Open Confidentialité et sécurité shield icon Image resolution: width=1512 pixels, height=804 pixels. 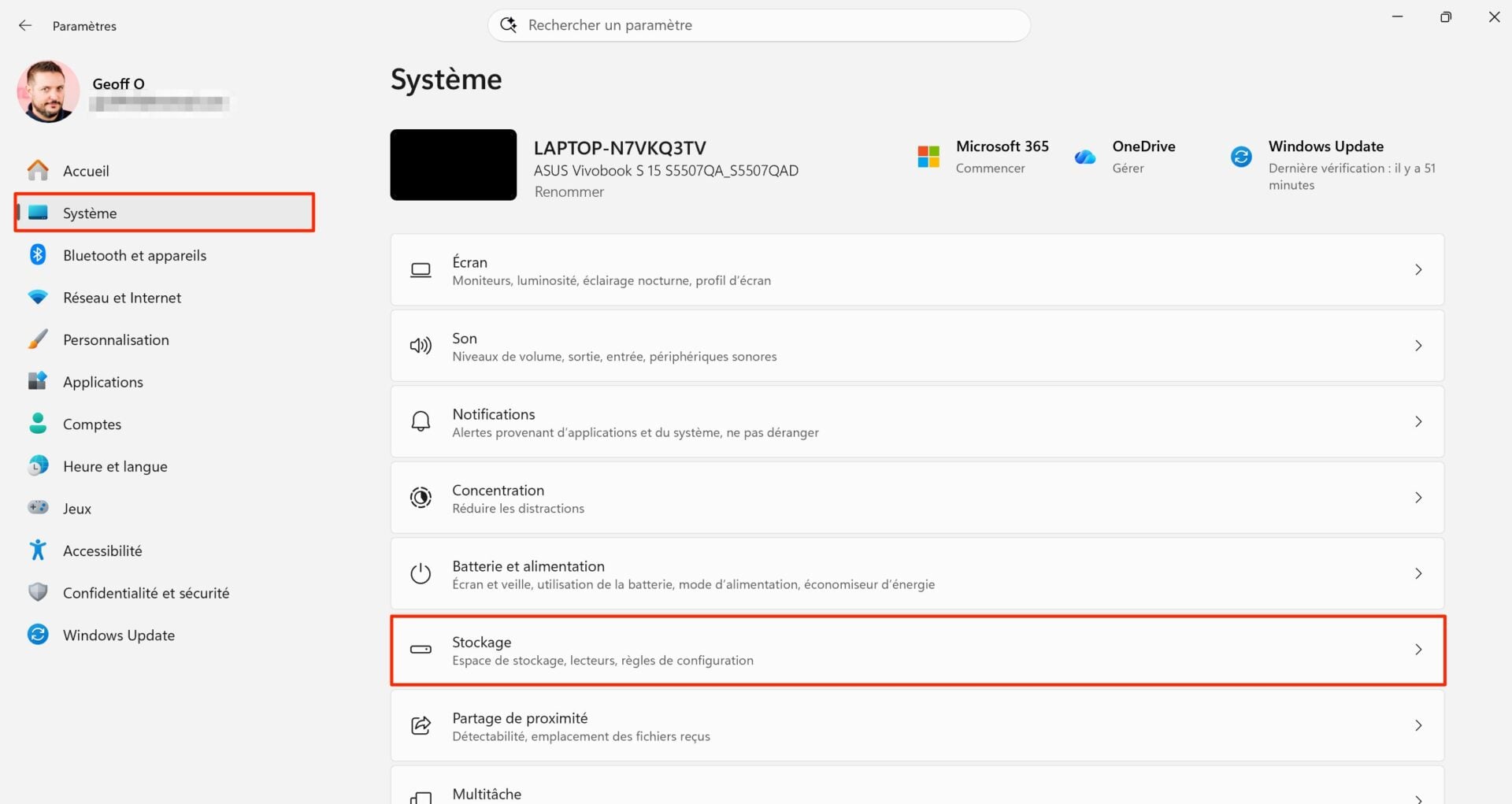(x=38, y=592)
